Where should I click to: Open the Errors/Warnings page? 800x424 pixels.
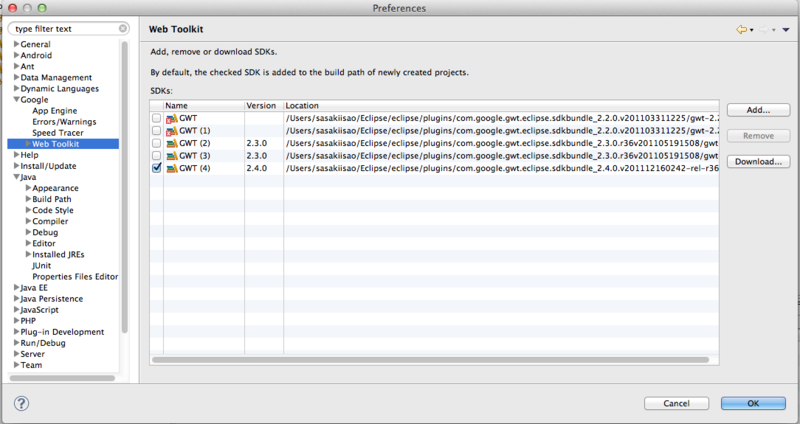64,122
